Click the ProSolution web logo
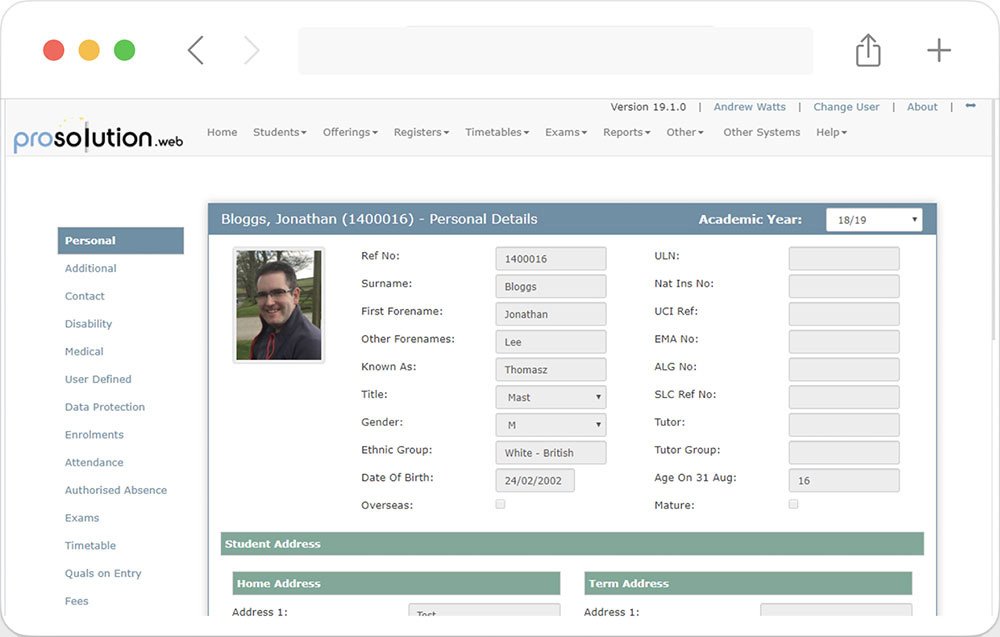This screenshot has height=637, width=1000. point(98,137)
